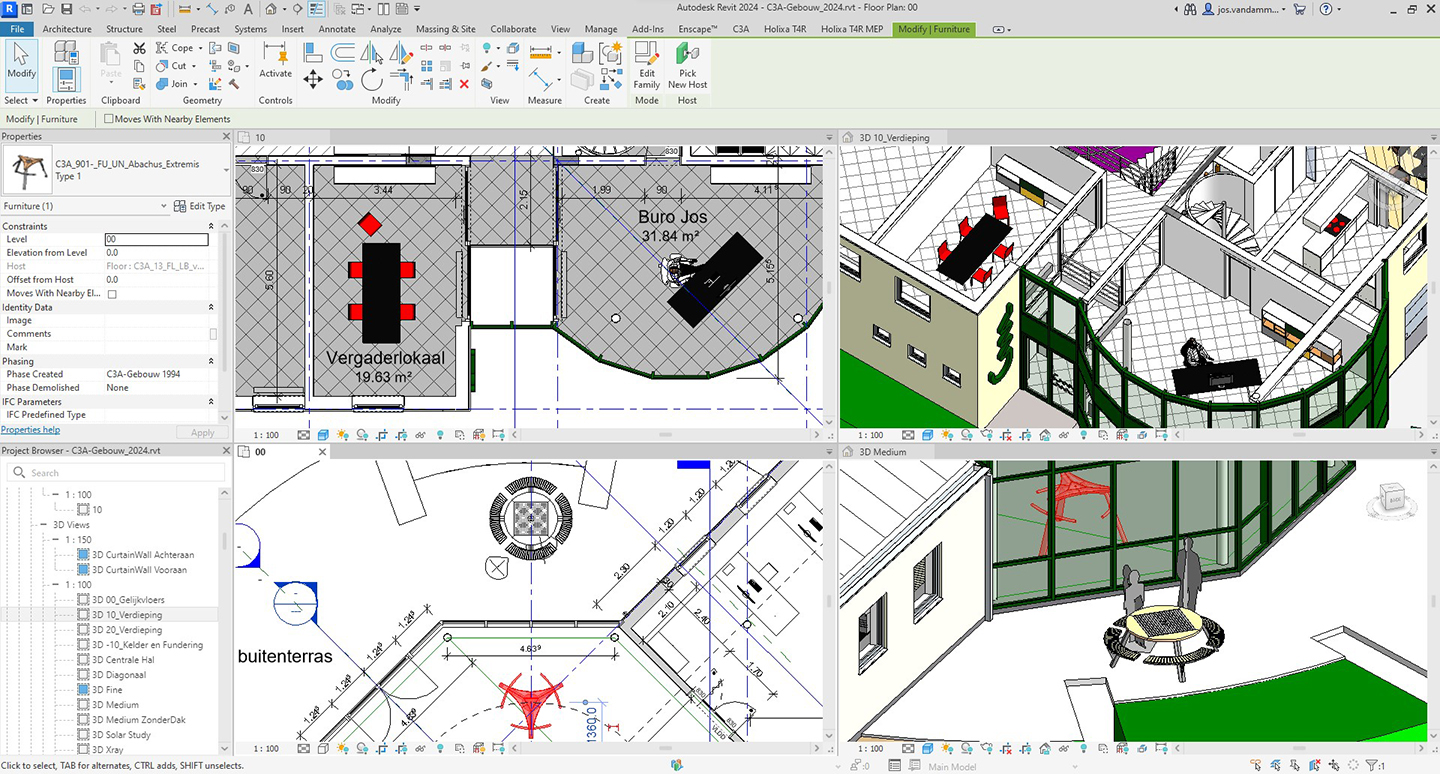The height and width of the screenshot is (774, 1440).
Task: Click the 3D CurtainWall Achteraan view icon
Action: click(x=84, y=555)
